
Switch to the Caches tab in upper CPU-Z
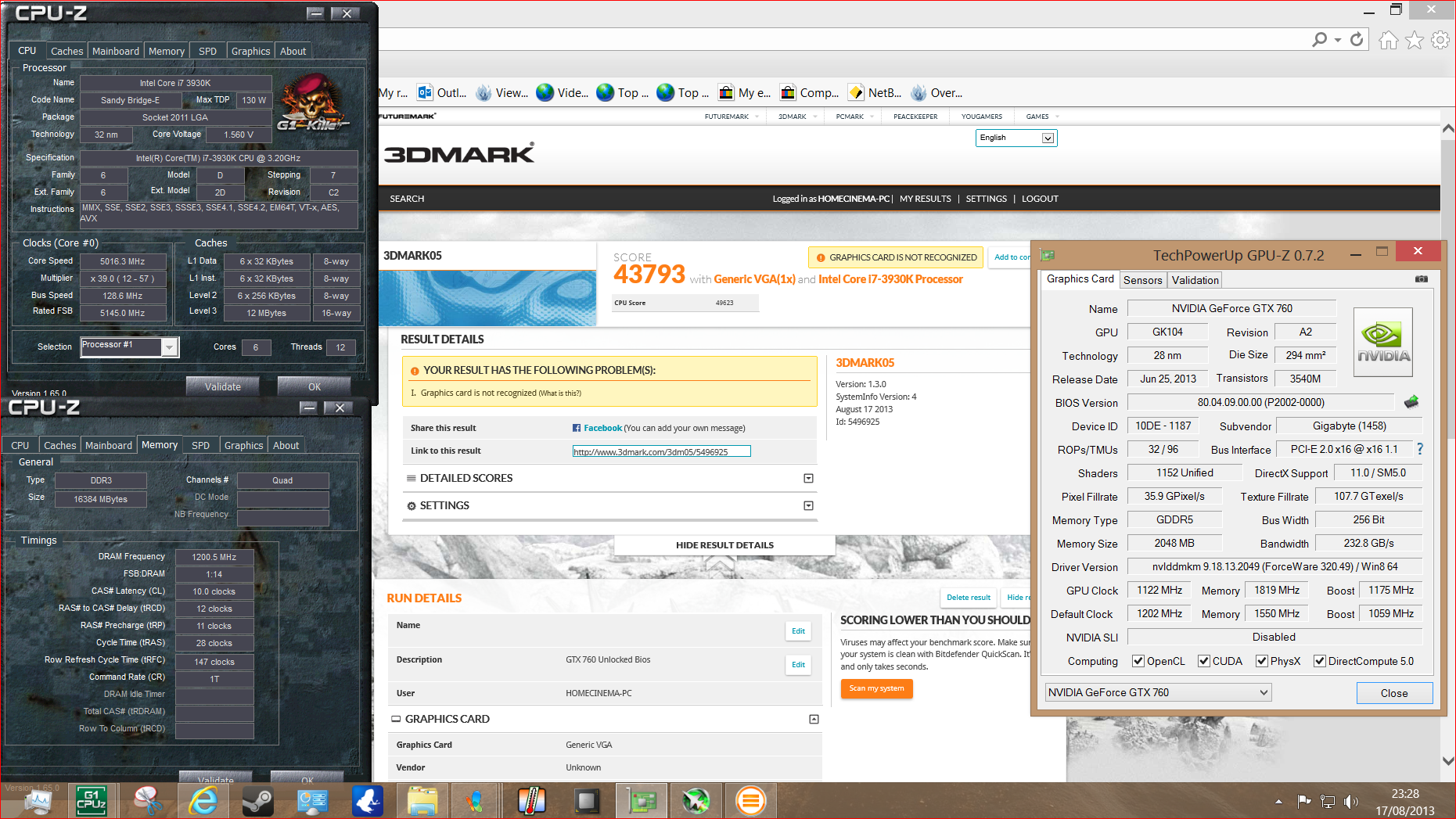click(x=67, y=51)
